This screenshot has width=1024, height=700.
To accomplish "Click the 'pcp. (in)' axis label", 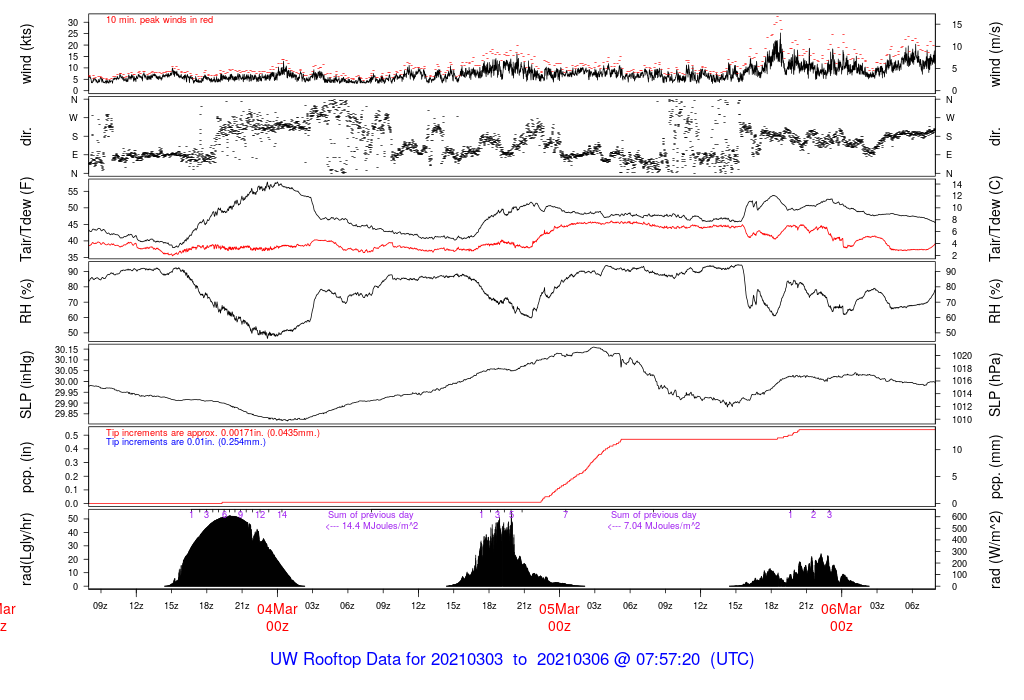I will click(26, 468).
